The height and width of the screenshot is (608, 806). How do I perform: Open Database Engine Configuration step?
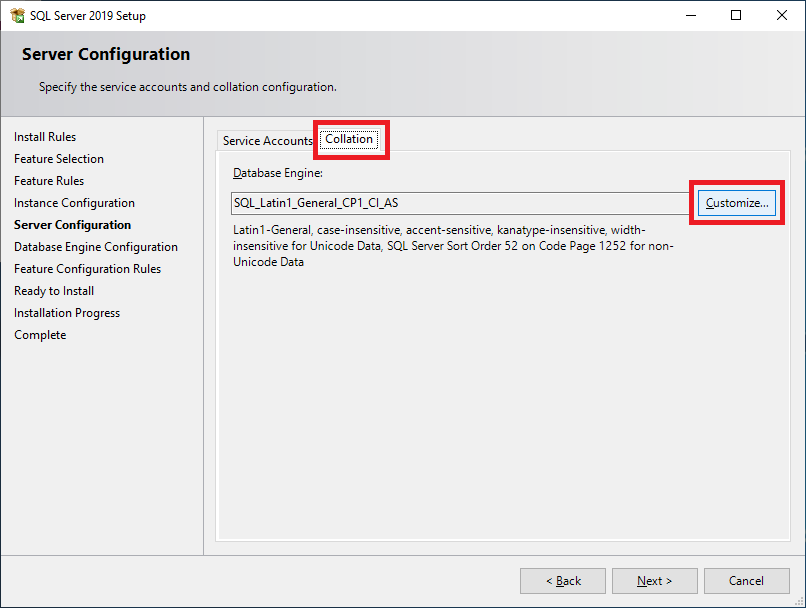96,247
